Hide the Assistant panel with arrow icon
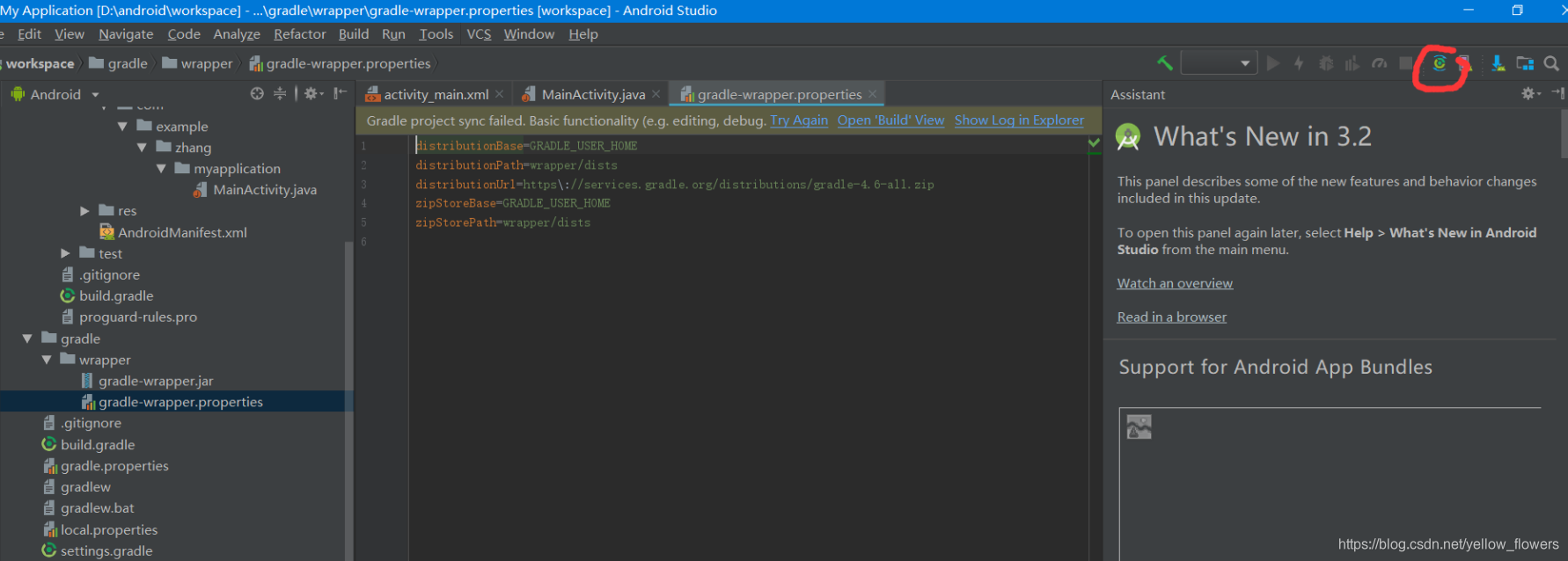1568x561 pixels. [1557, 93]
